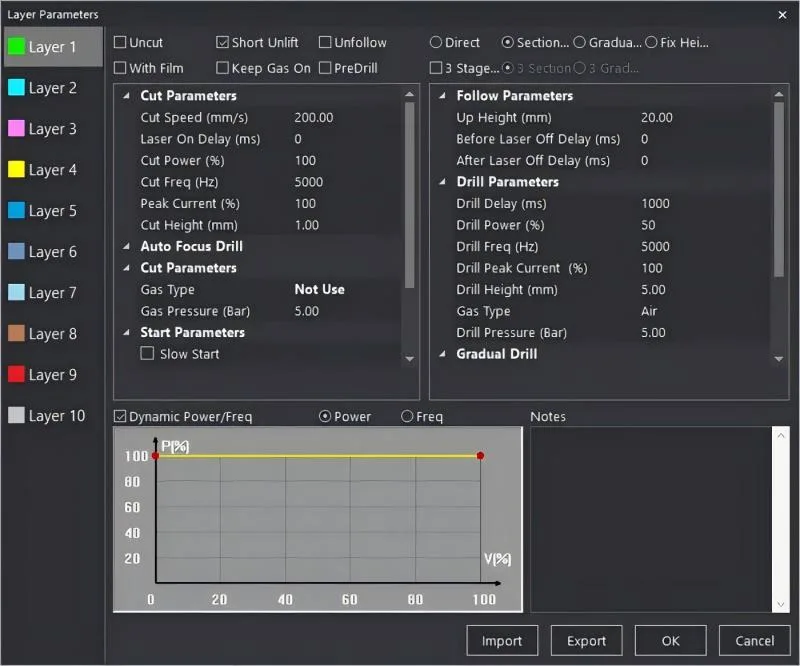This screenshot has height=666, width=800.
Task: Collapse the Gradual Drill section
Action: [443, 354]
